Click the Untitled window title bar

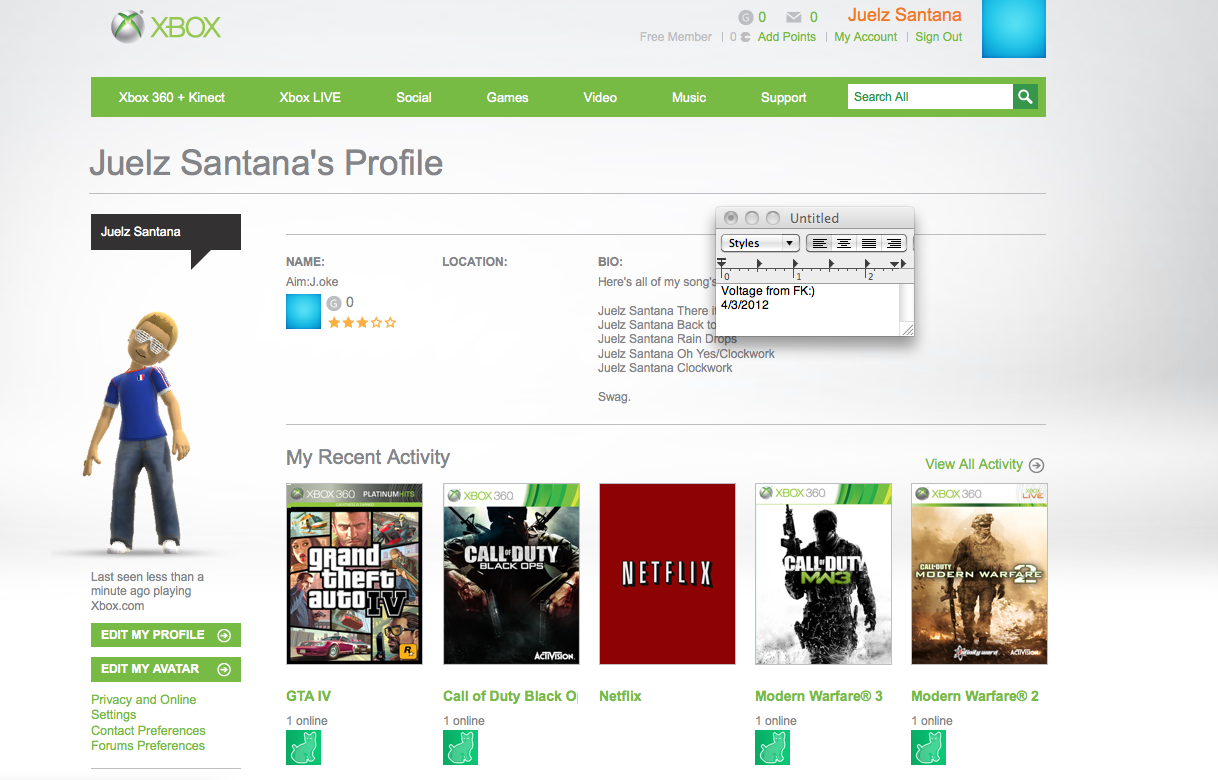815,218
